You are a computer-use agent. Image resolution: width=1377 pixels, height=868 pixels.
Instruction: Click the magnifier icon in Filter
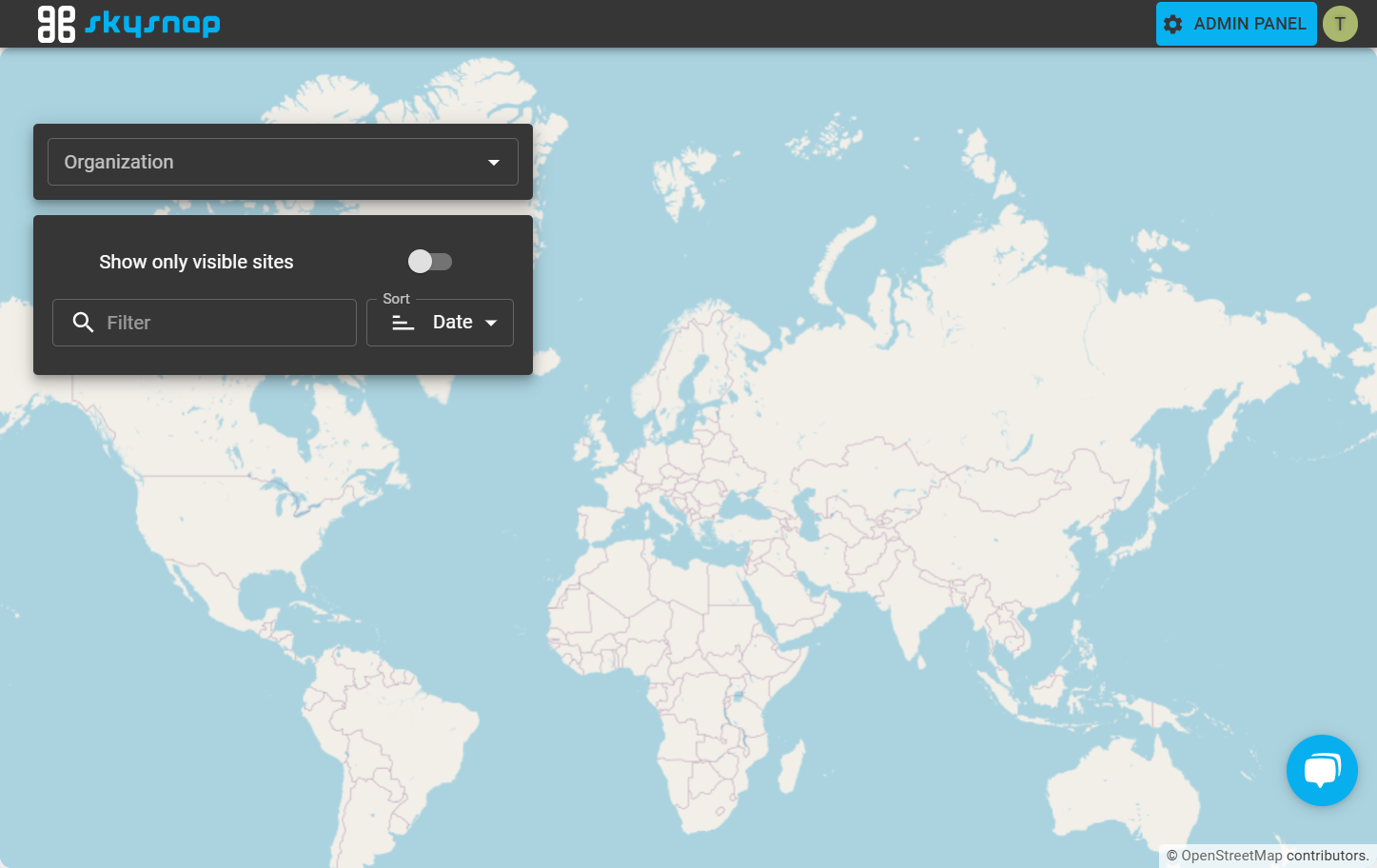[84, 323]
